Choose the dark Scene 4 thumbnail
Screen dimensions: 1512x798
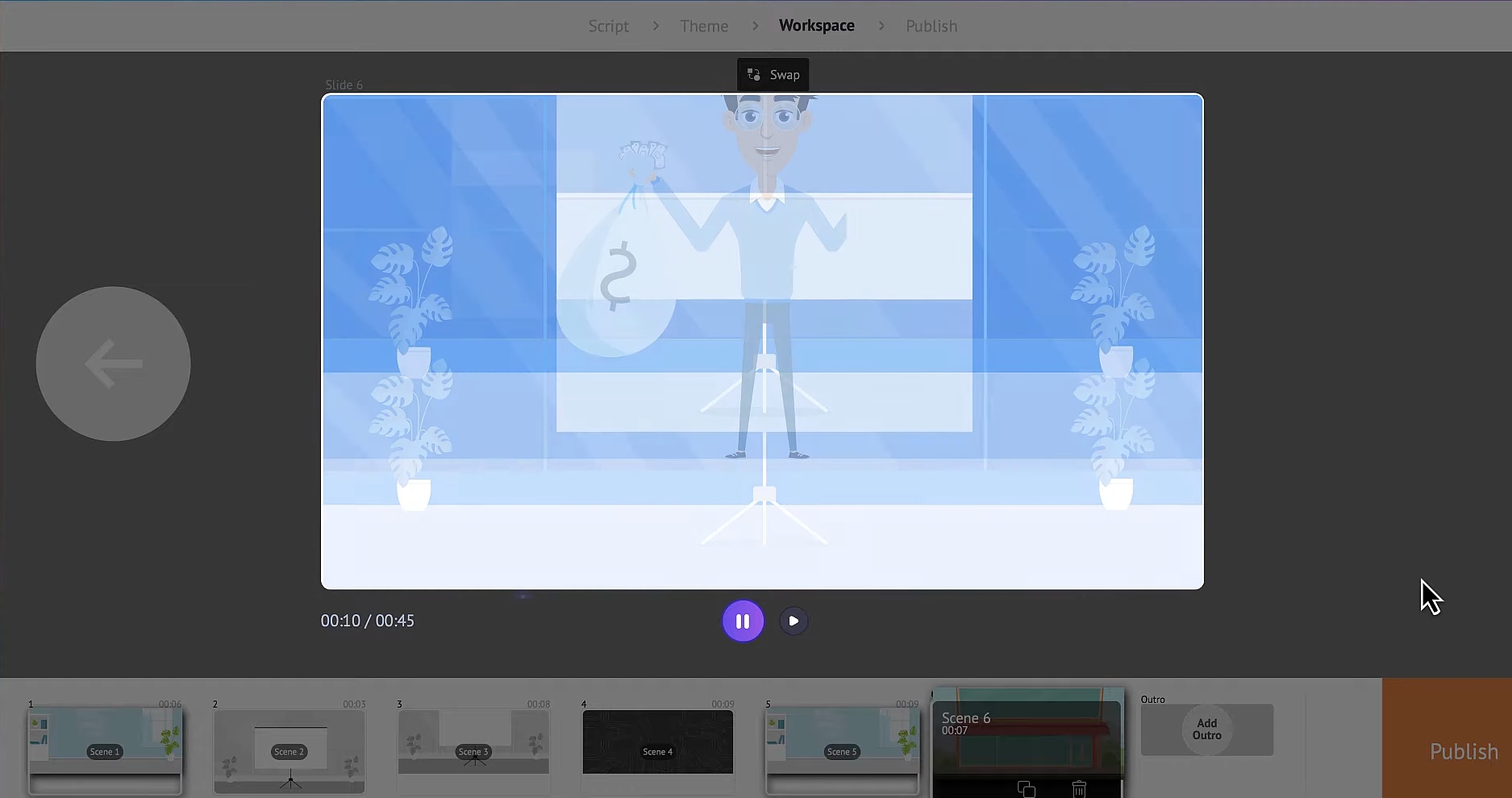[657, 742]
